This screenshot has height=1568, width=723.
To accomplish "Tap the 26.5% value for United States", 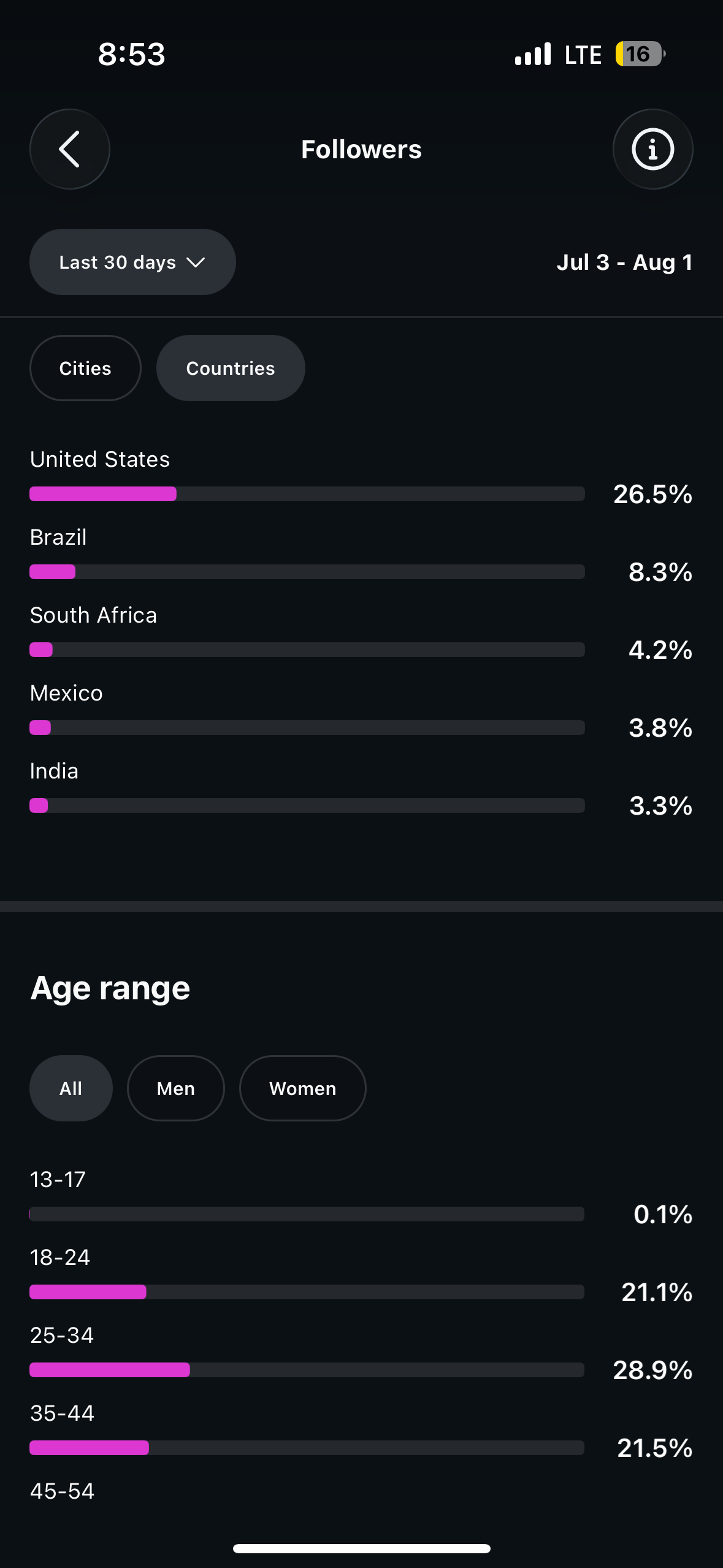I will pos(652,494).
